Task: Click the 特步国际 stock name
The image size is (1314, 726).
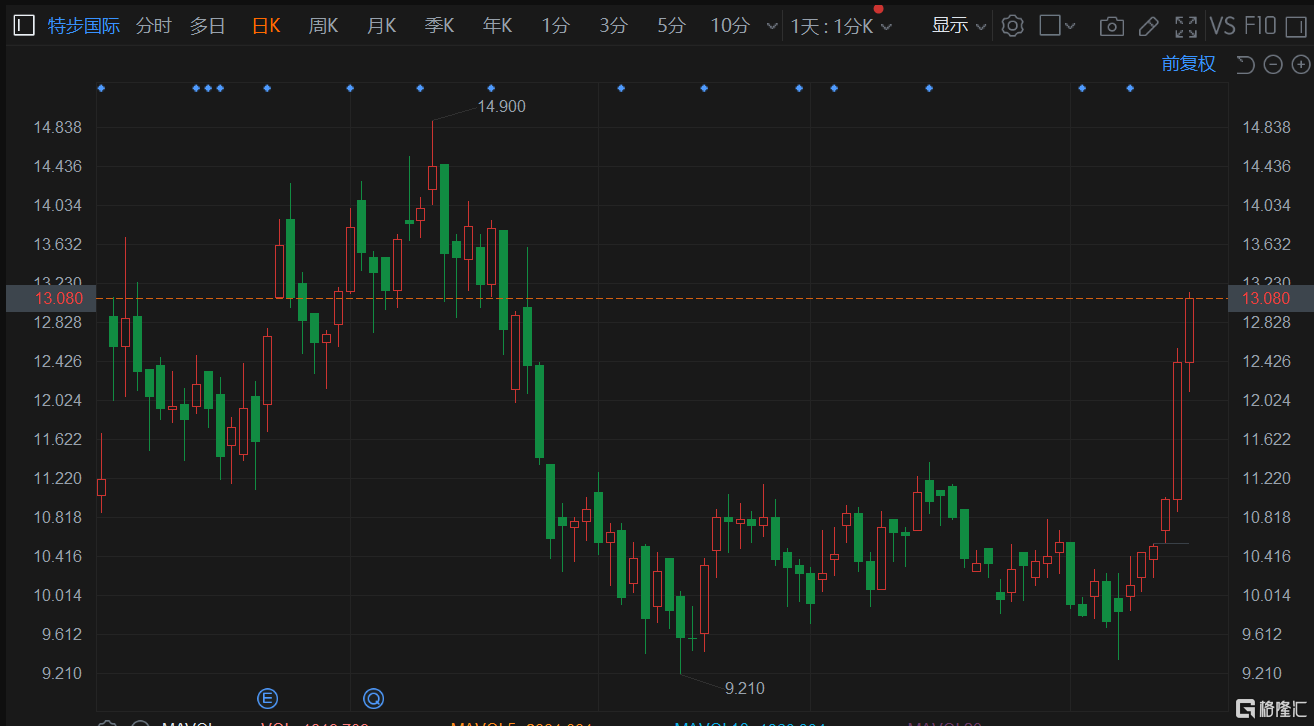Action: click(x=84, y=26)
